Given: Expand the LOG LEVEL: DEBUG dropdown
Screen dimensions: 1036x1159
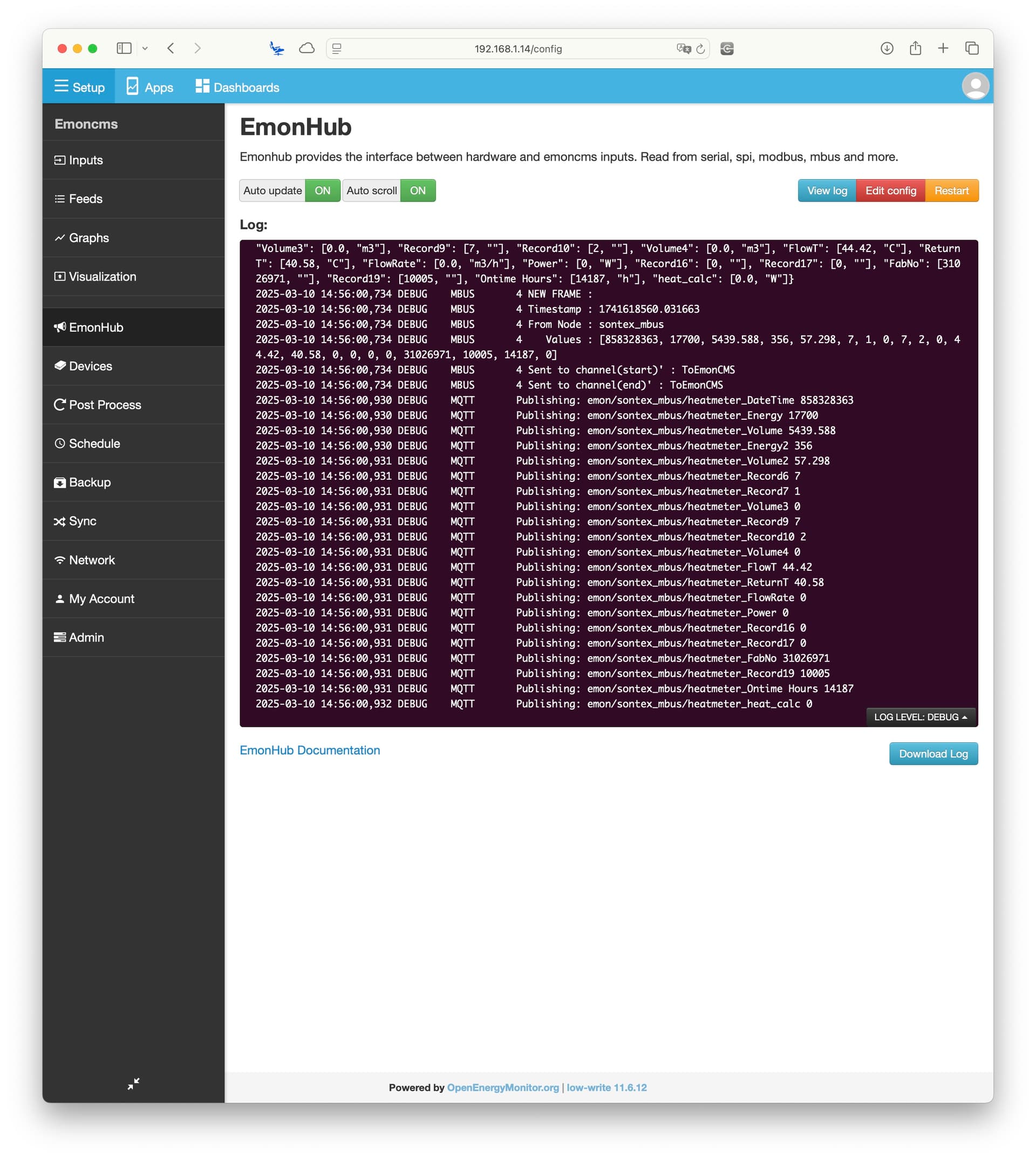Looking at the screenshot, I should click(x=921, y=717).
